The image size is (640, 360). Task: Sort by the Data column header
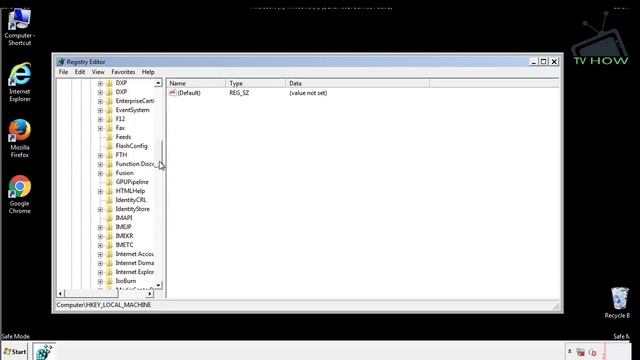(x=357, y=83)
